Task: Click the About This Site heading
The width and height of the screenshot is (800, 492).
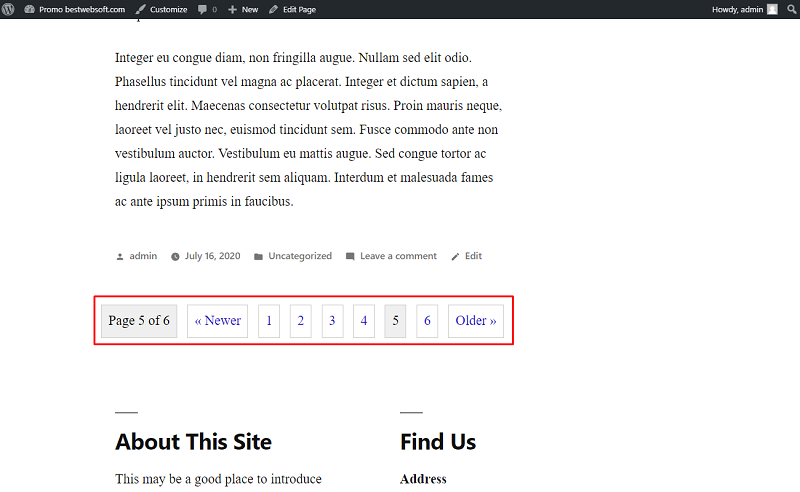Action: 193,442
